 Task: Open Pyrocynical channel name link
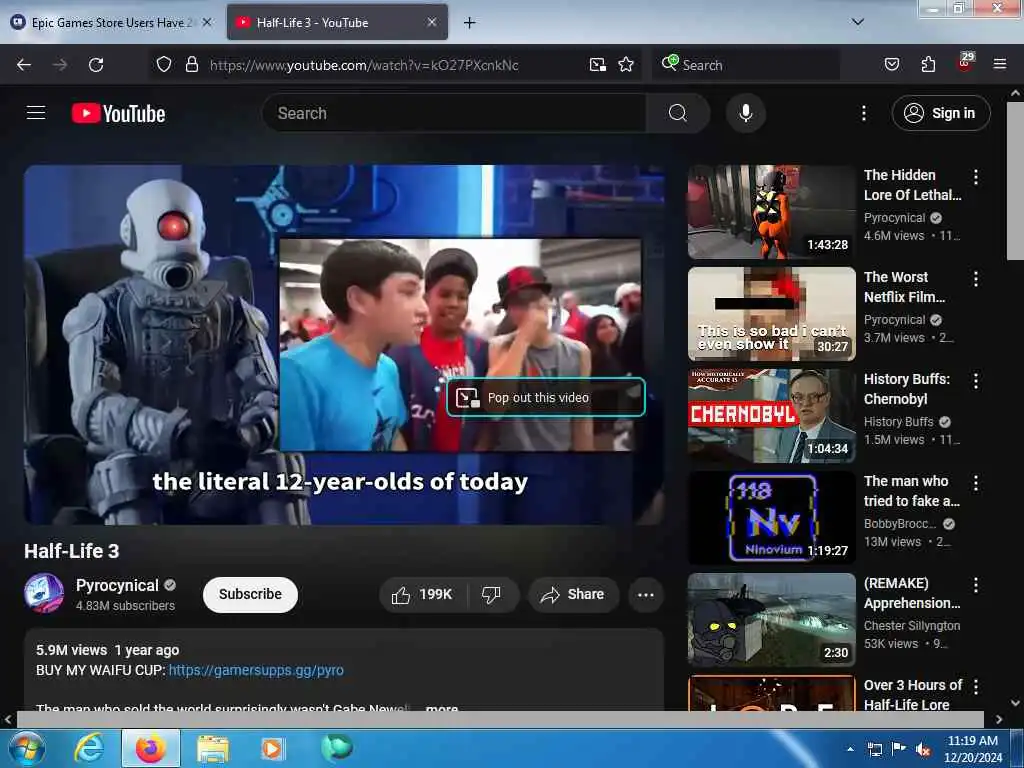[x=118, y=585]
